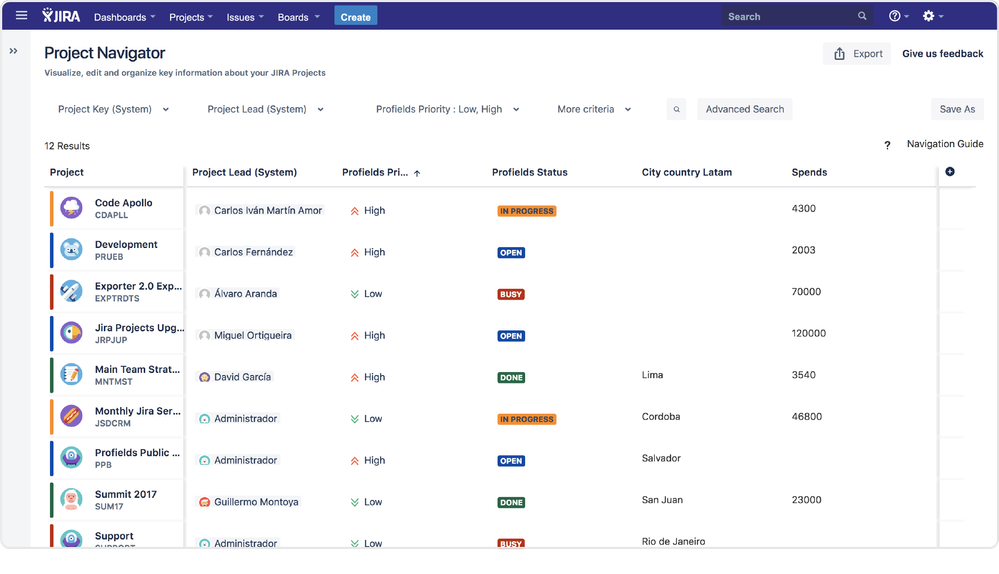The width and height of the screenshot is (999, 574).
Task: Click into the top Search field
Action: 796,17
